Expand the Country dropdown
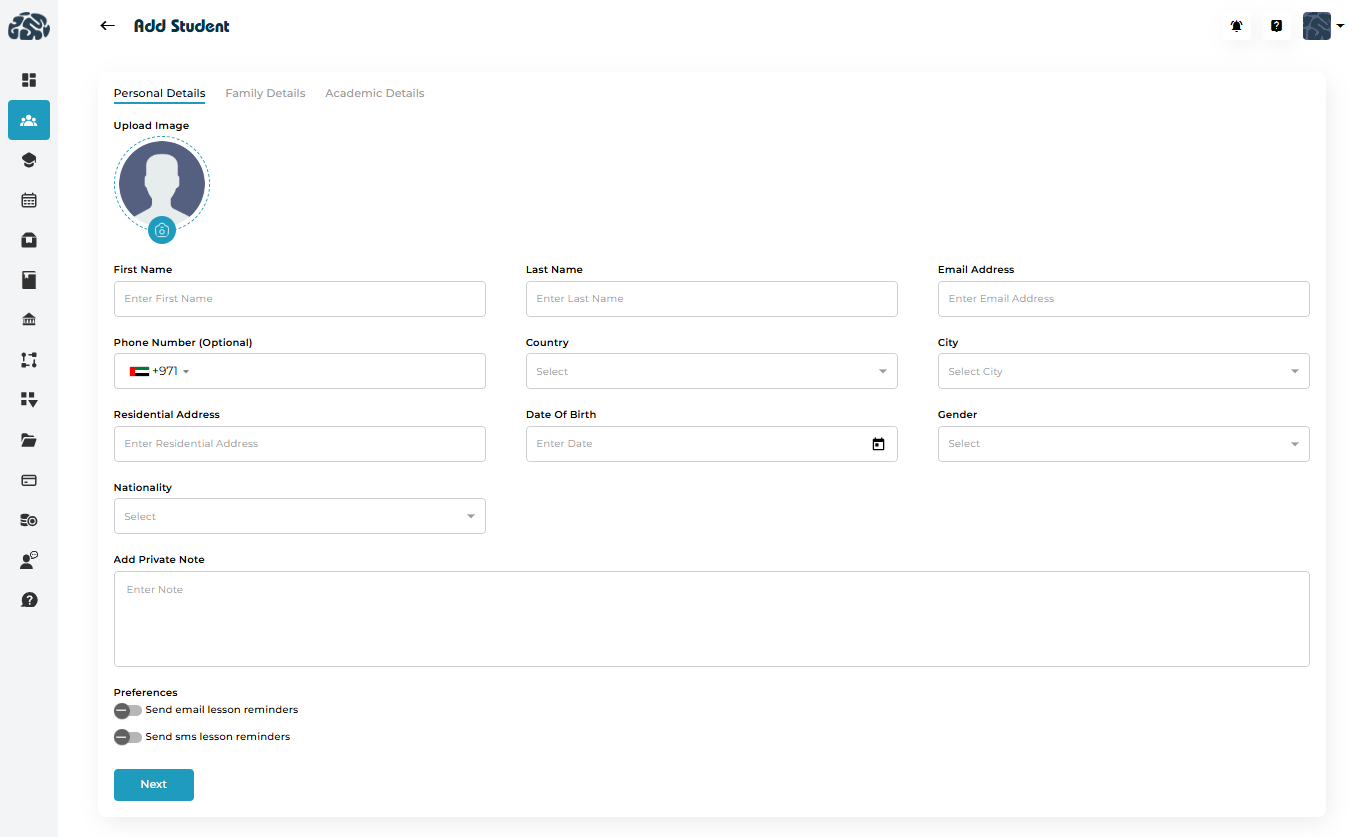Image resolution: width=1366 pixels, height=837 pixels. pyautogui.click(x=711, y=371)
